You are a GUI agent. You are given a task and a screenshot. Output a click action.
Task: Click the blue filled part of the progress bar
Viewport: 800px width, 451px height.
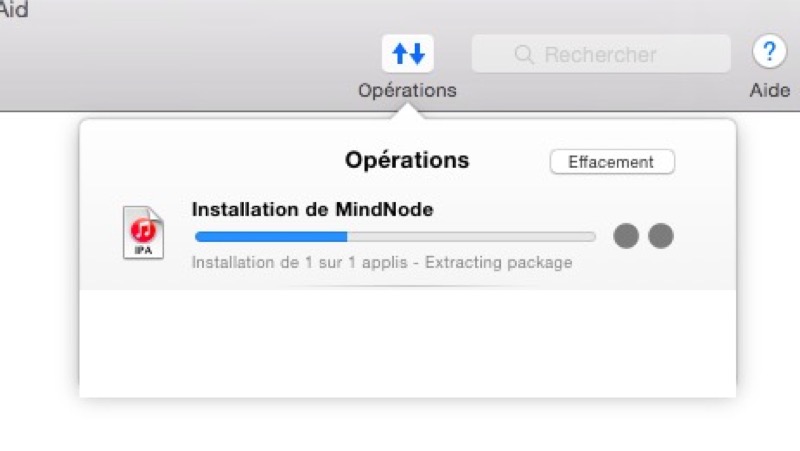(x=270, y=237)
